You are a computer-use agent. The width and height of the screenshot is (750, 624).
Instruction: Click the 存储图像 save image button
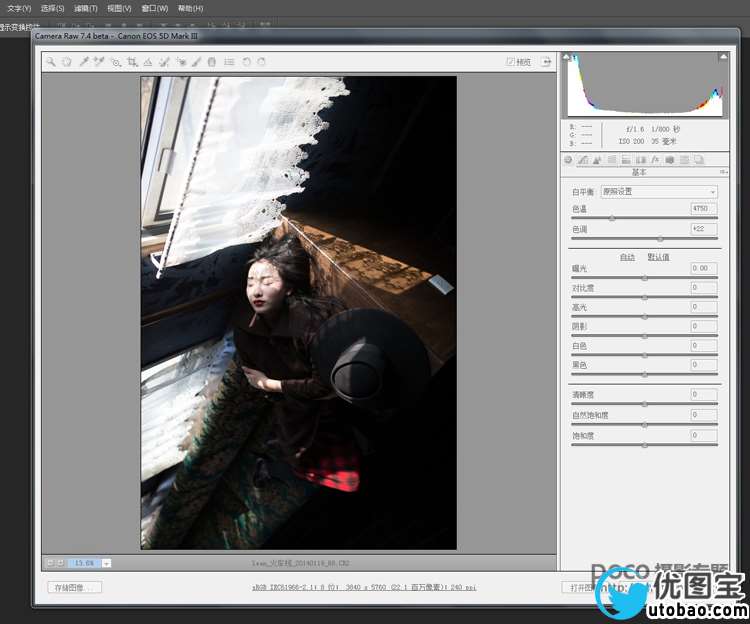click(74, 588)
